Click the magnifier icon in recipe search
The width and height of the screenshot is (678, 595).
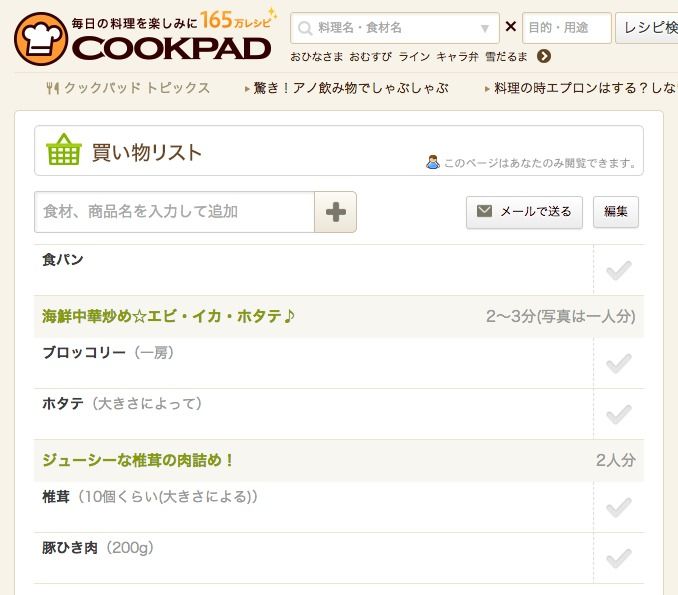coord(305,29)
